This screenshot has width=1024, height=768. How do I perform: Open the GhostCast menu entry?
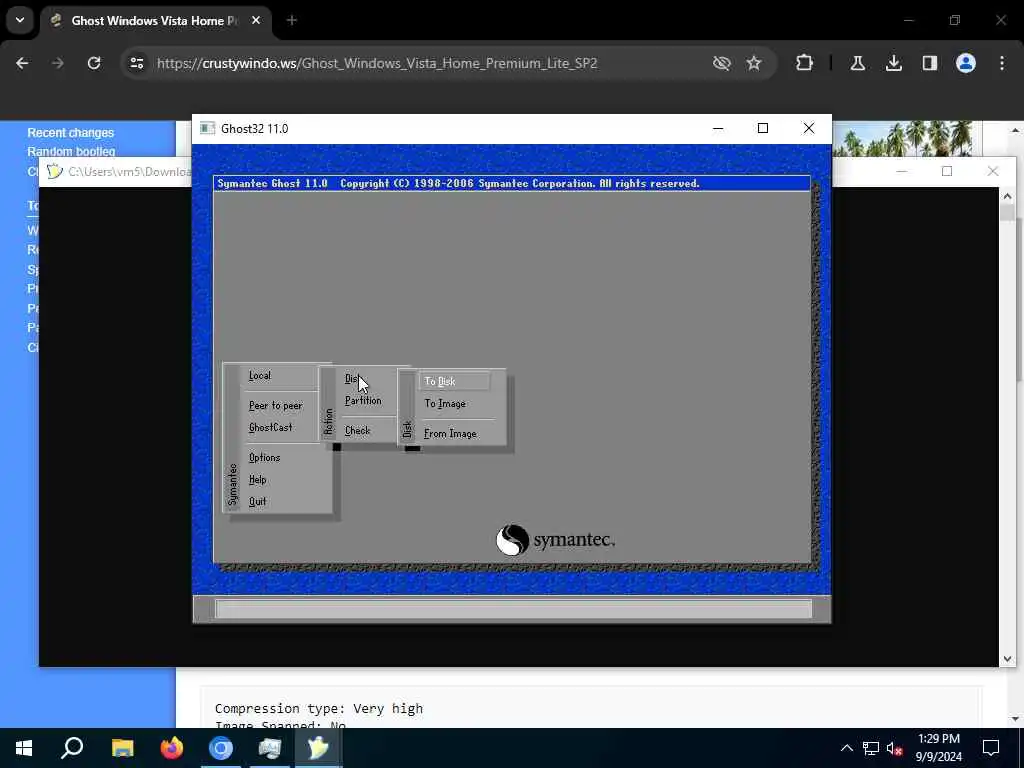(x=270, y=427)
